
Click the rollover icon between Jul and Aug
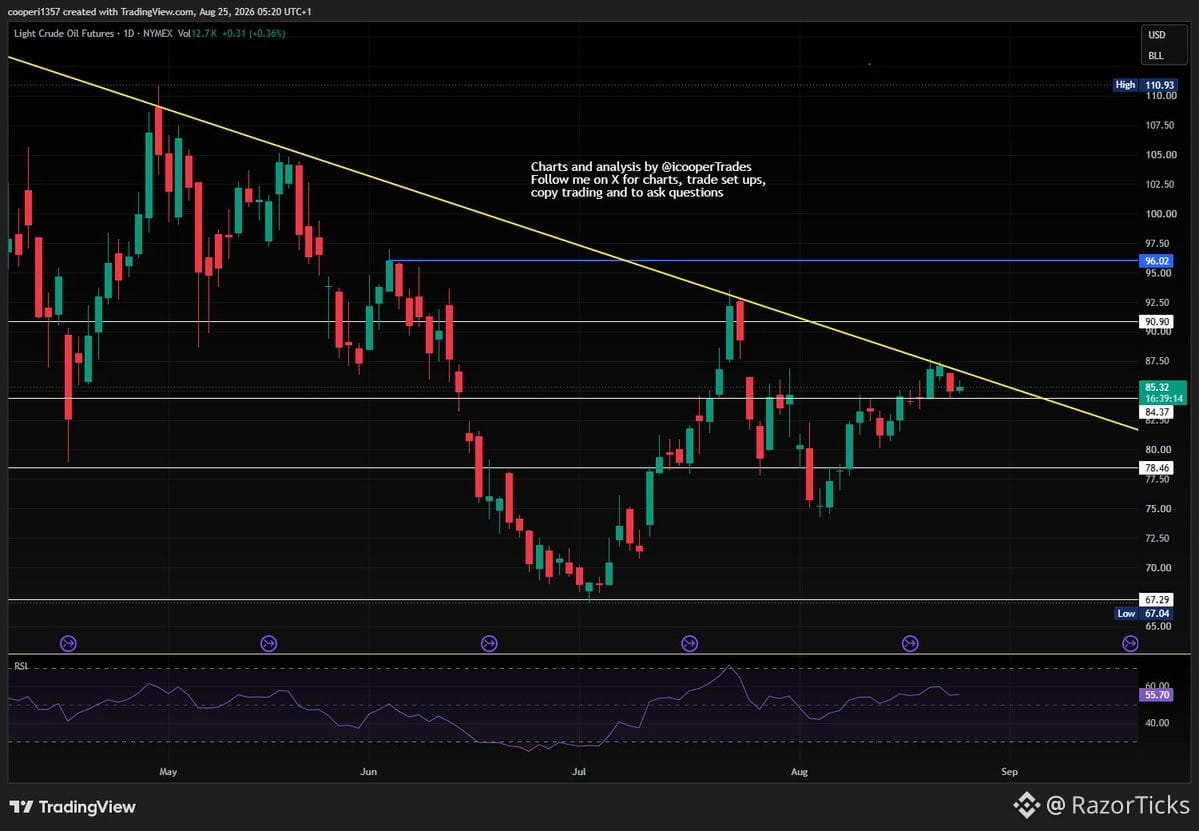coord(689,644)
